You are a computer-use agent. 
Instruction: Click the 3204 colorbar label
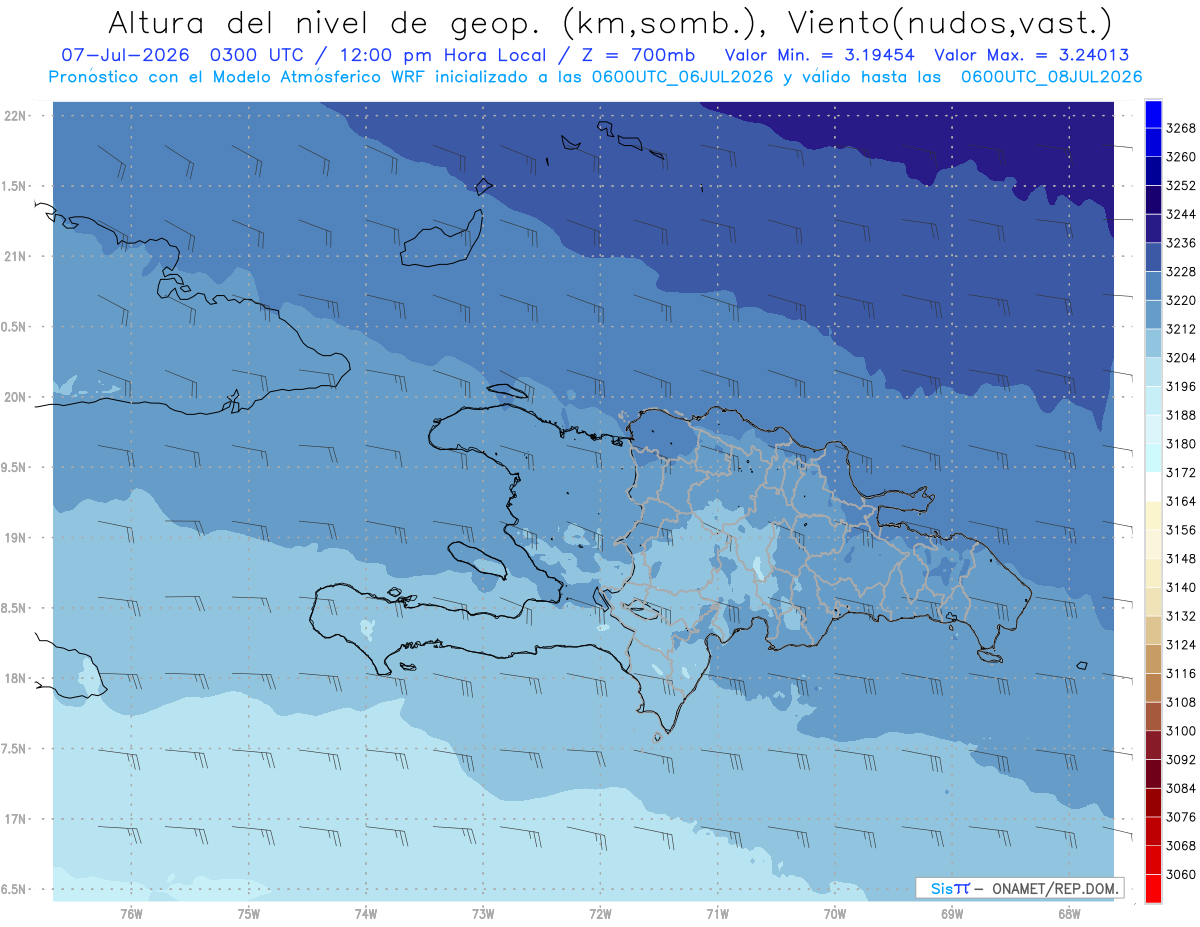click(1181, 358)
